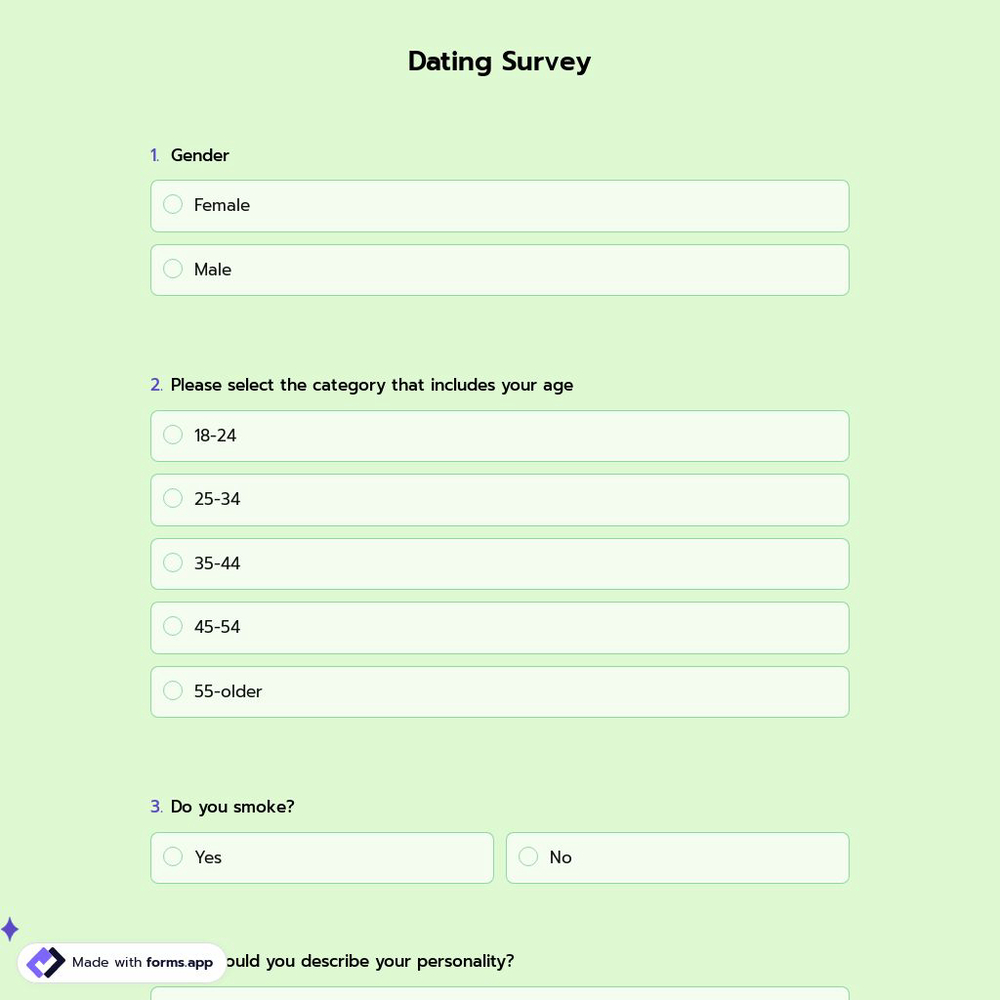1000x1000 pixels.
Task: Click the Dating Survey title
Action: point(499,61)
